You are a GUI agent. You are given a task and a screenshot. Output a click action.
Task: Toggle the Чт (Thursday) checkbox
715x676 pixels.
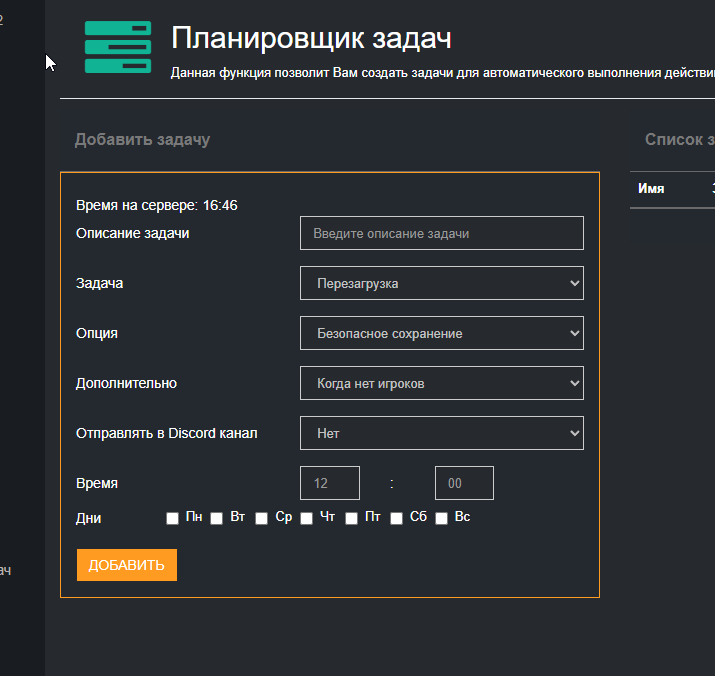point(306,518)
